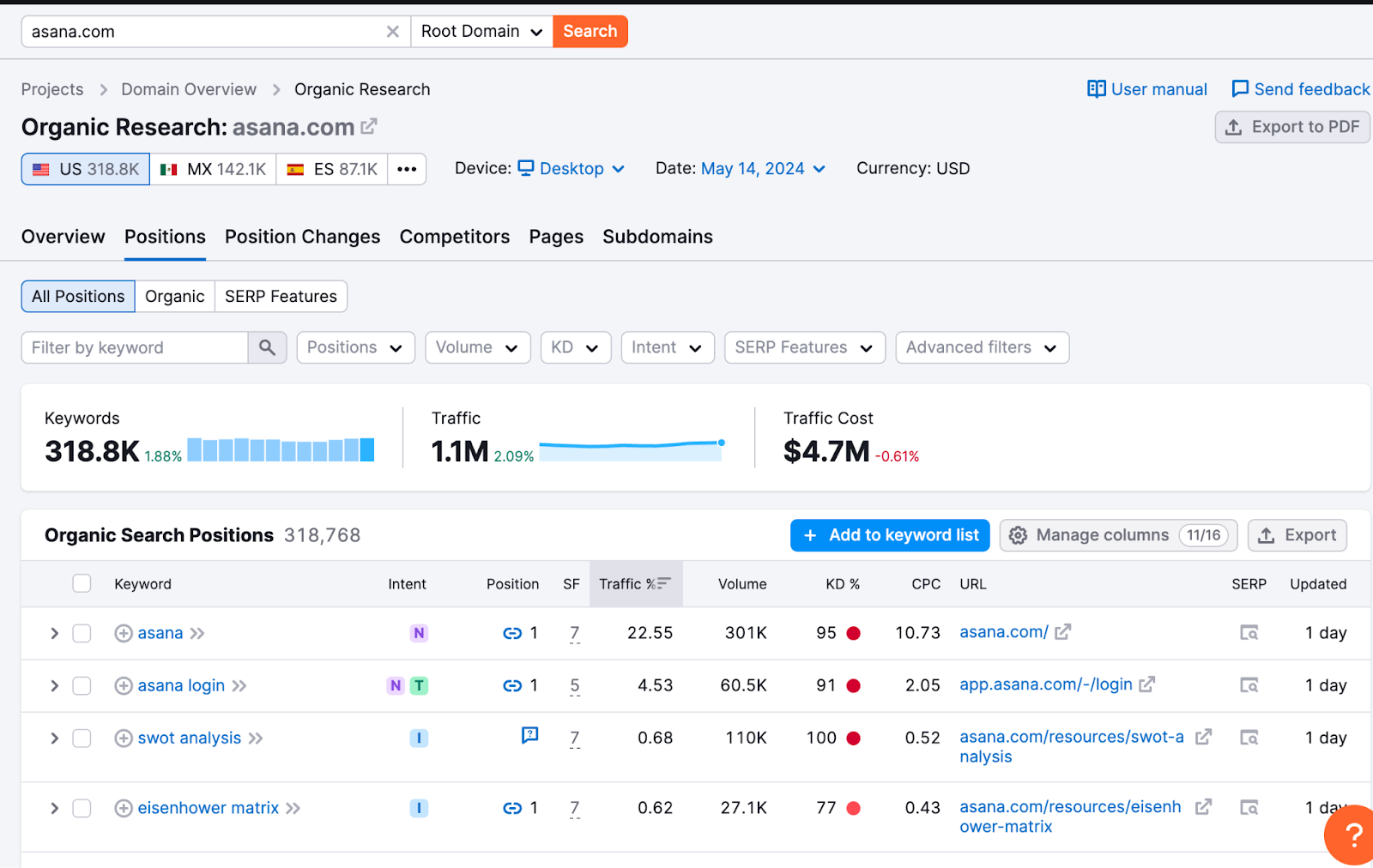Open swot-analysis URL external link icon

coord(1204,737)
